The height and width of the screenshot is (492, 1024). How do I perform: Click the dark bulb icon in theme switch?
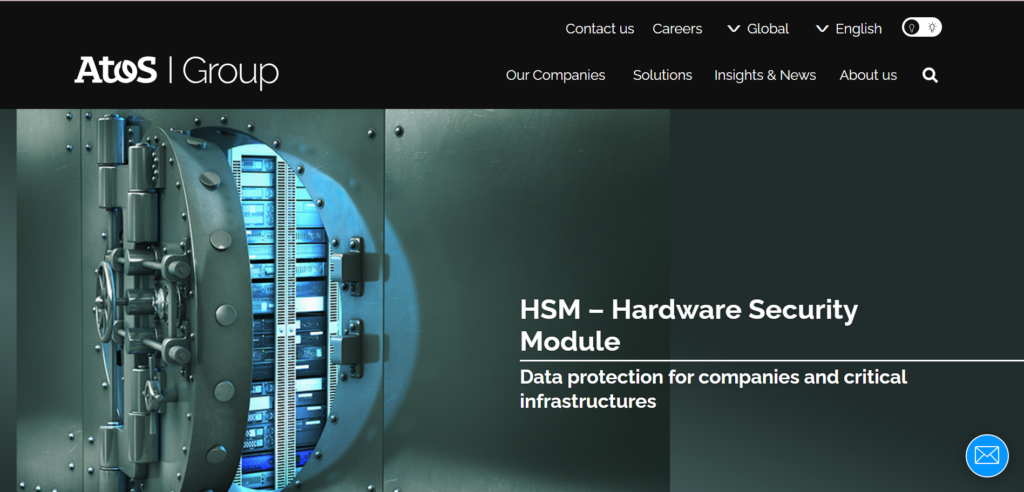point(911,28)
